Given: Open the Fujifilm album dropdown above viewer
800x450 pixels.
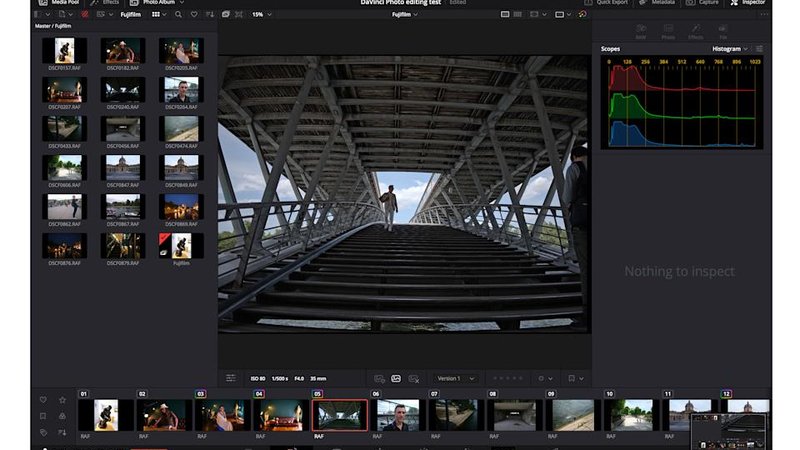Looking at the screenshot, I should (405, 14).
